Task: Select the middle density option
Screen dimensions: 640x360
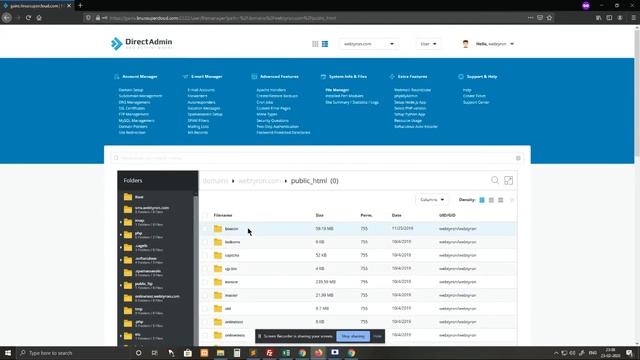Action: click(x=491, y=200)
